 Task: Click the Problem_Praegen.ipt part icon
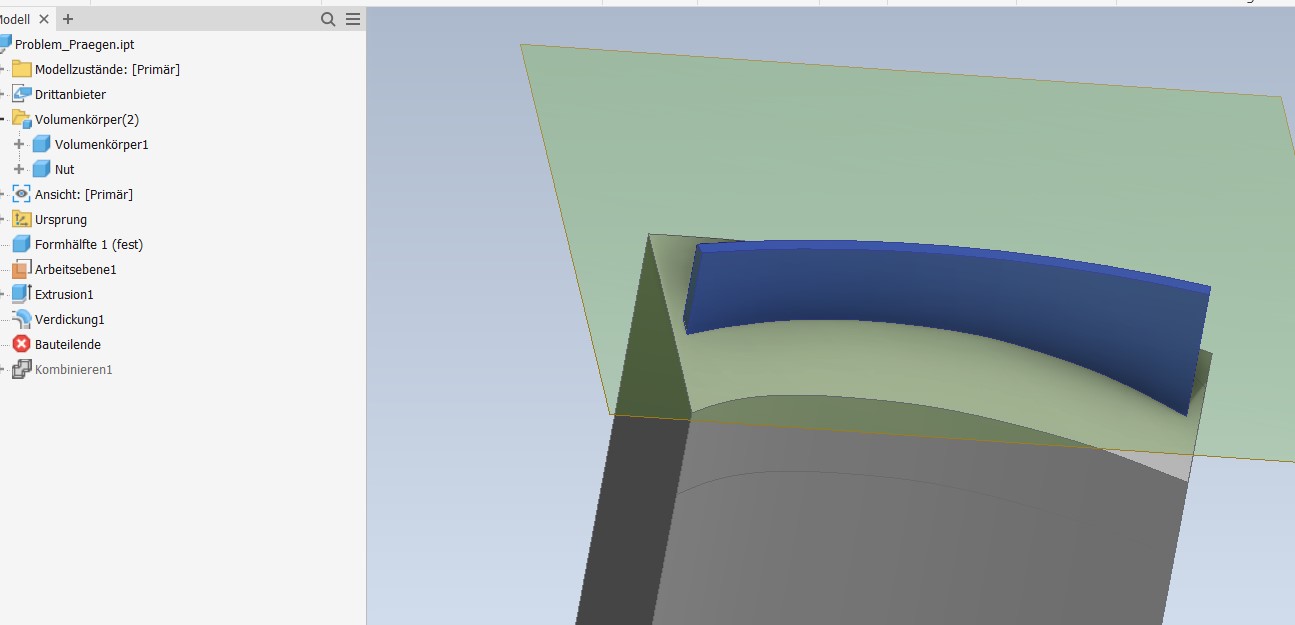4,44
